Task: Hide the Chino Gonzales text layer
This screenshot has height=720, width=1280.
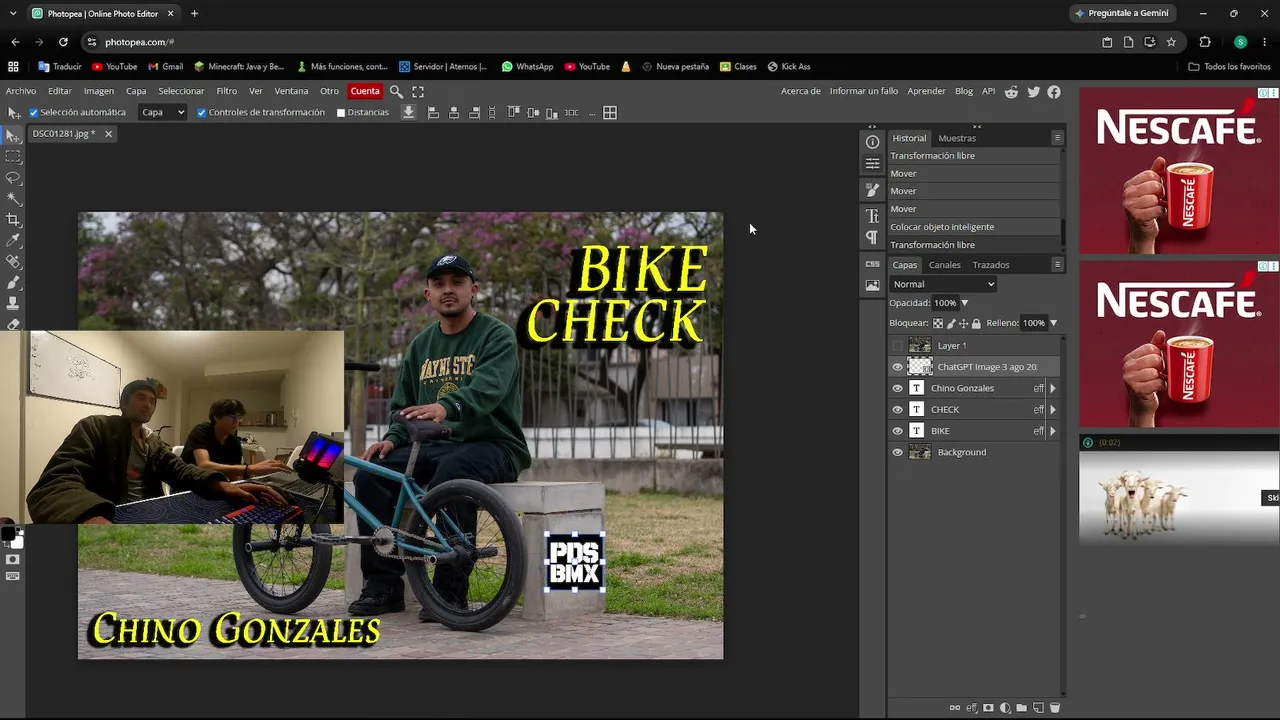Action: tap(897, 388)
